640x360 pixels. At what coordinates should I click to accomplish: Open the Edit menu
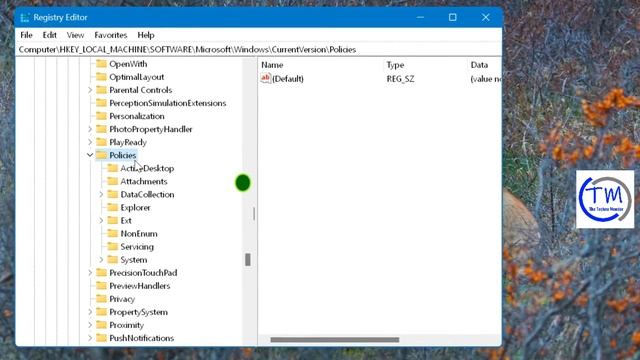click(x=49, y=35)
